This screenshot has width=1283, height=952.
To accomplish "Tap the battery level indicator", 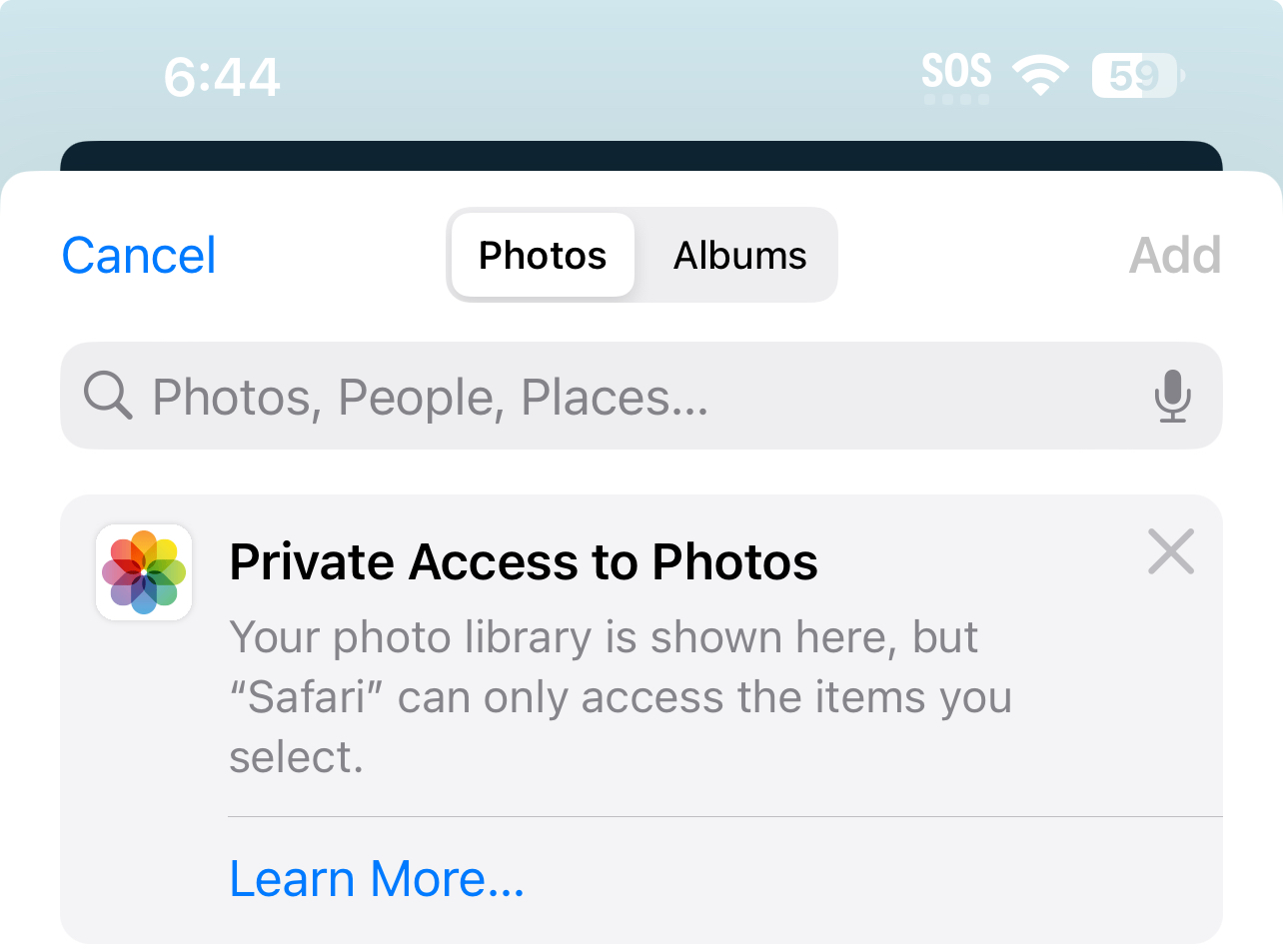I will pyautogui.click(x=1138, y=75).
